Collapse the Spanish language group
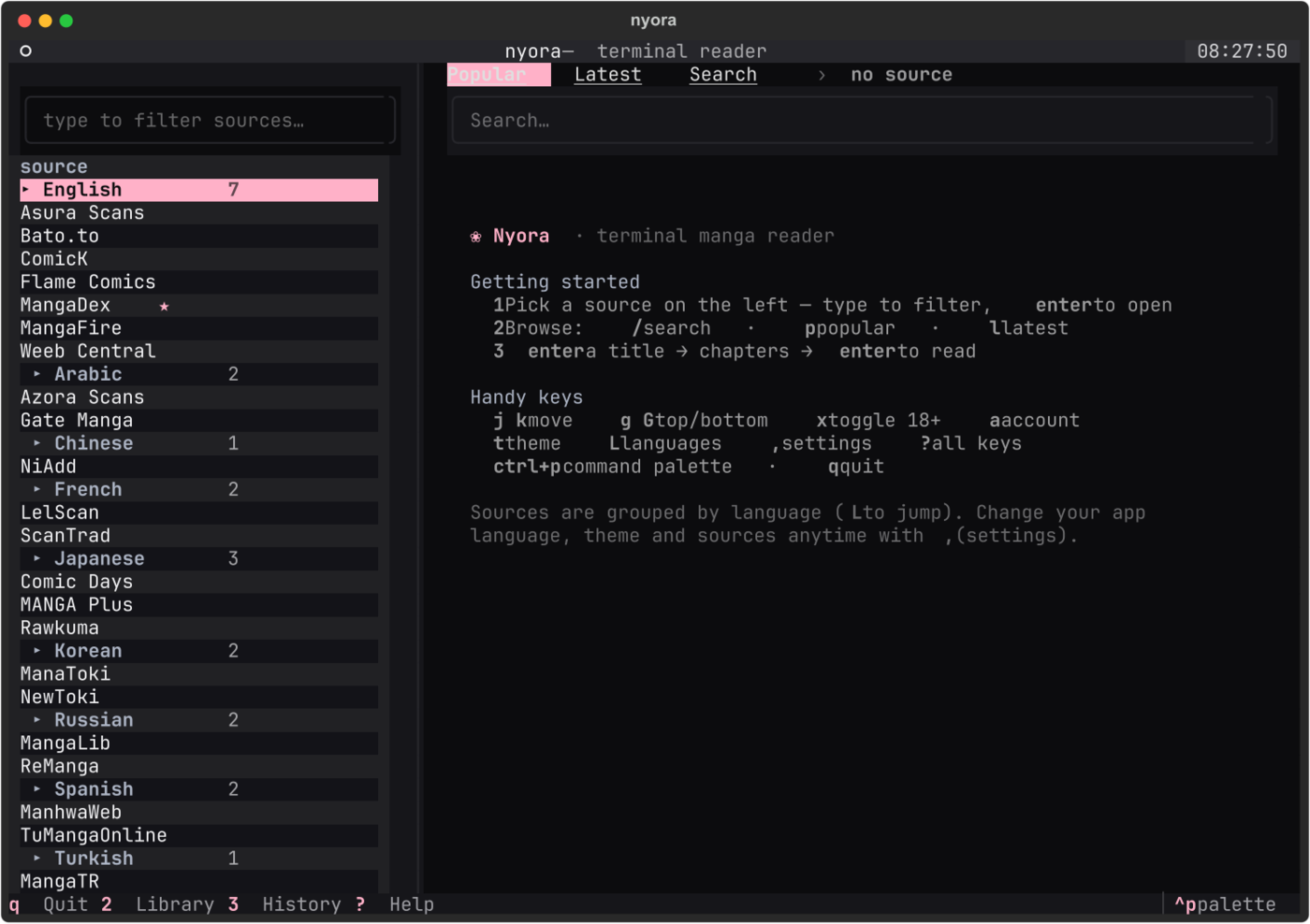The image size is (1310, 924). pos(199,789)
